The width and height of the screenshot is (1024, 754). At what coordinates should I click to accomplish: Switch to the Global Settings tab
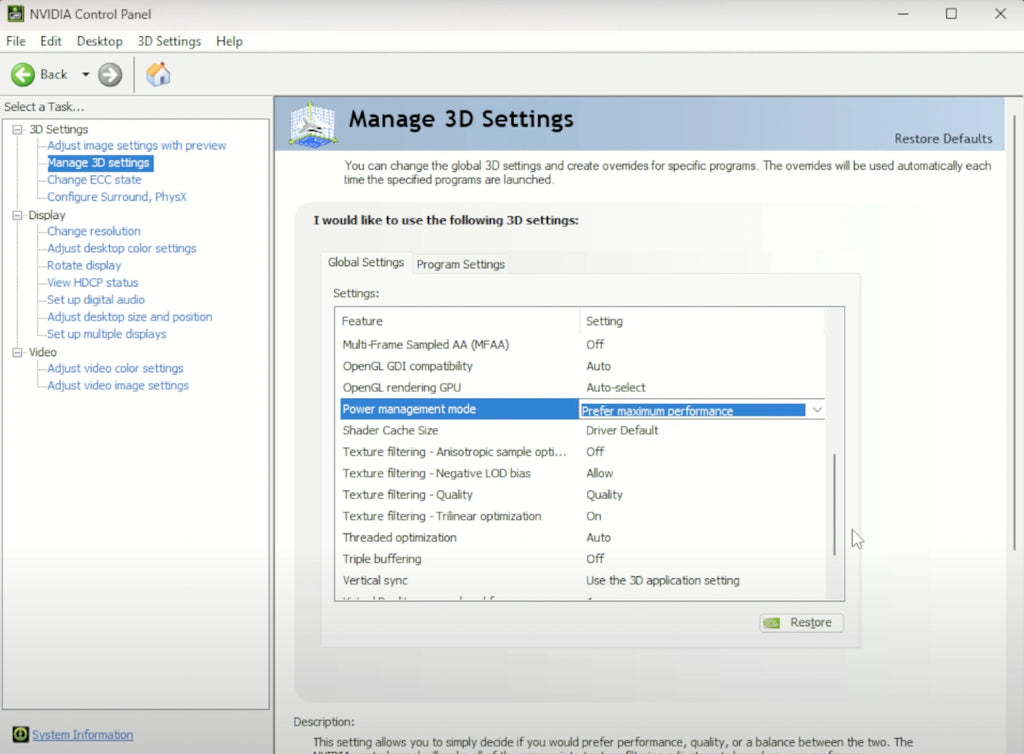pyautogui.click(x=366, y=262)
